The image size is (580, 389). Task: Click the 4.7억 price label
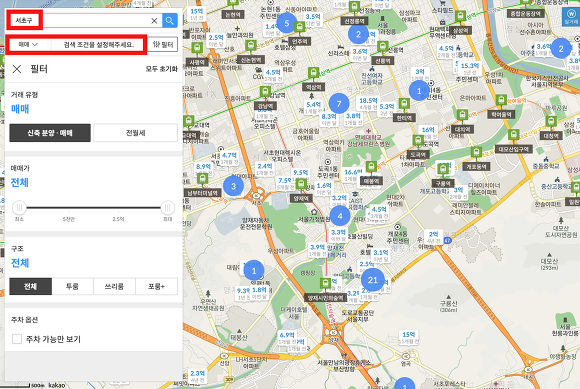point(229,158)
